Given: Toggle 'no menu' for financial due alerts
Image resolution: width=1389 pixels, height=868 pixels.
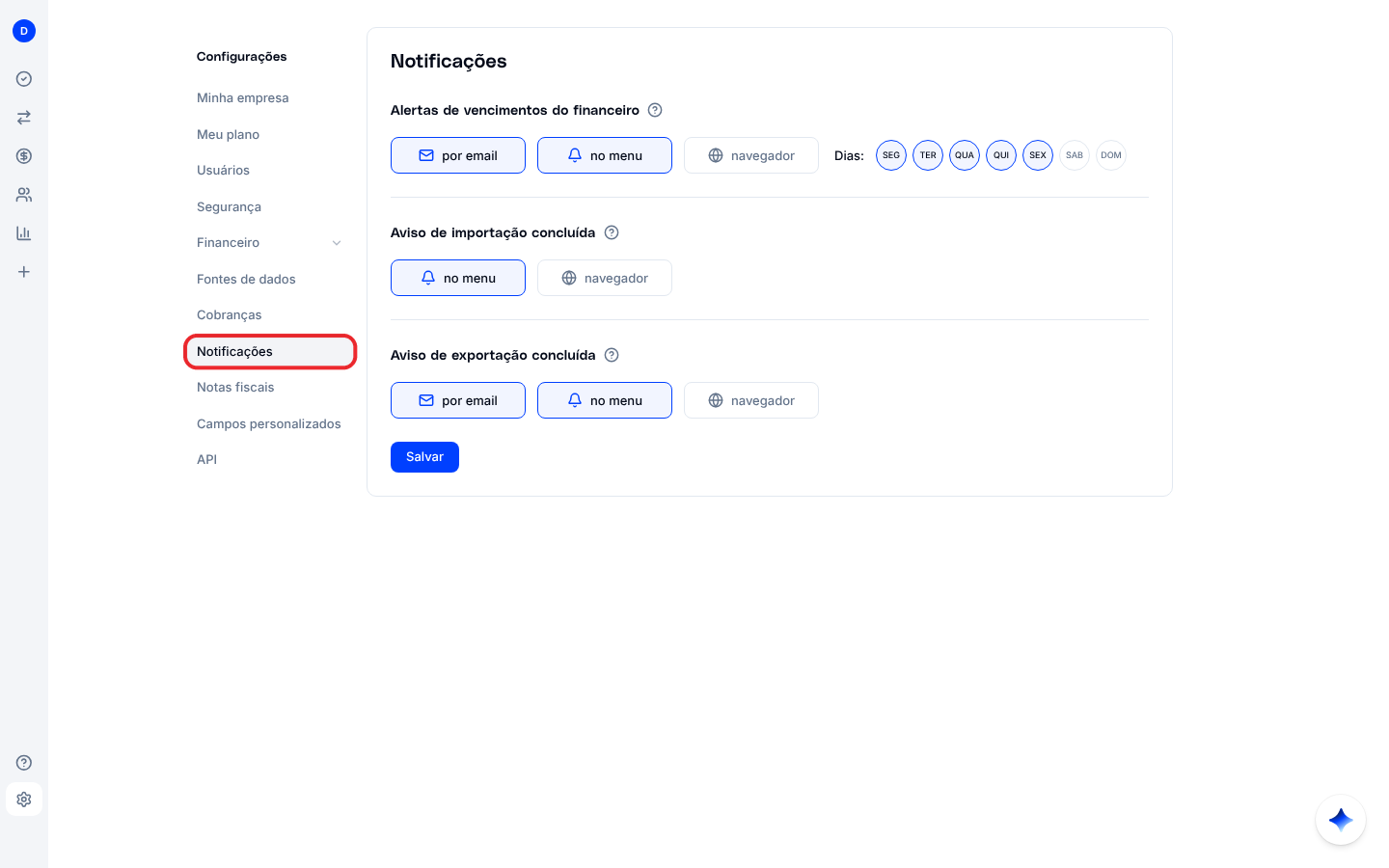Looking at the screenshot, I should pyautogui.click(x=605, y=155).
